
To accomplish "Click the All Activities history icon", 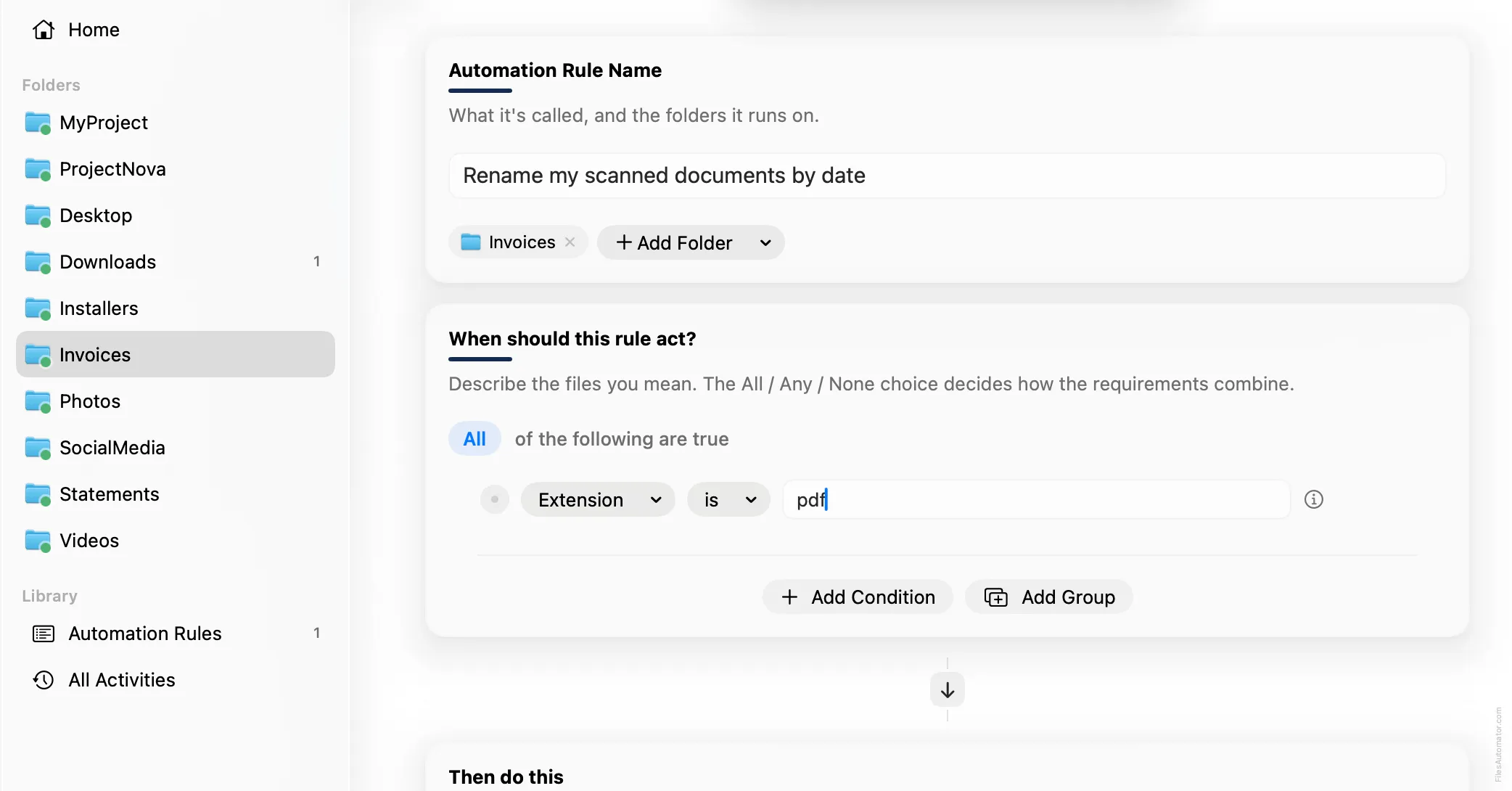I will [x=44, y=680].
